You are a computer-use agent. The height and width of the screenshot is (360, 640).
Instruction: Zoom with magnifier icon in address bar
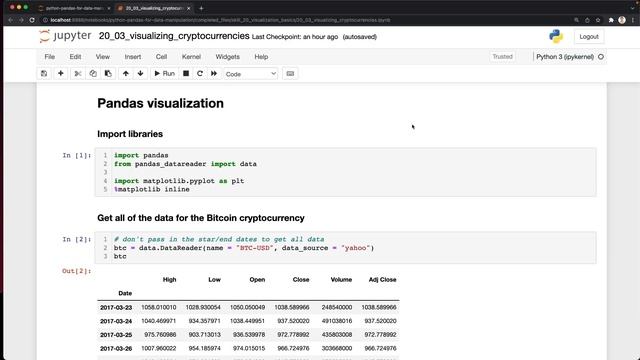click(x=576, y=20)
